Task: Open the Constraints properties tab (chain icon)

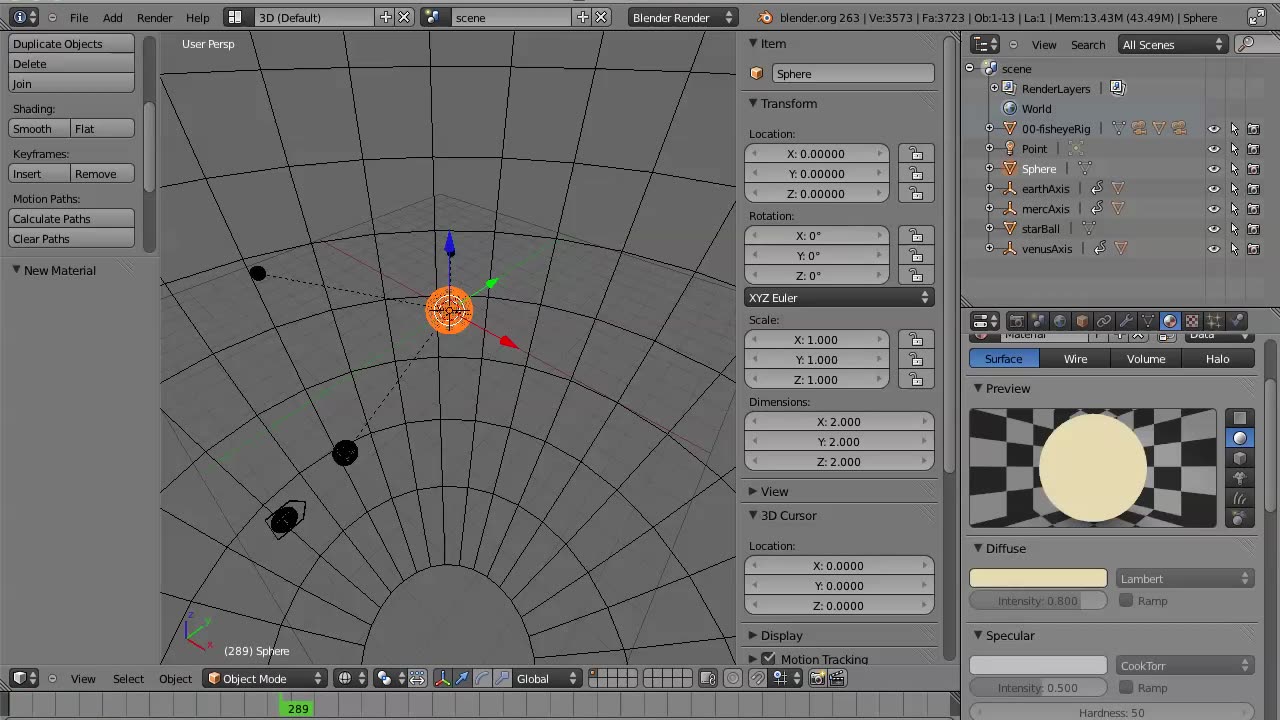Action: click(1104, 321)
